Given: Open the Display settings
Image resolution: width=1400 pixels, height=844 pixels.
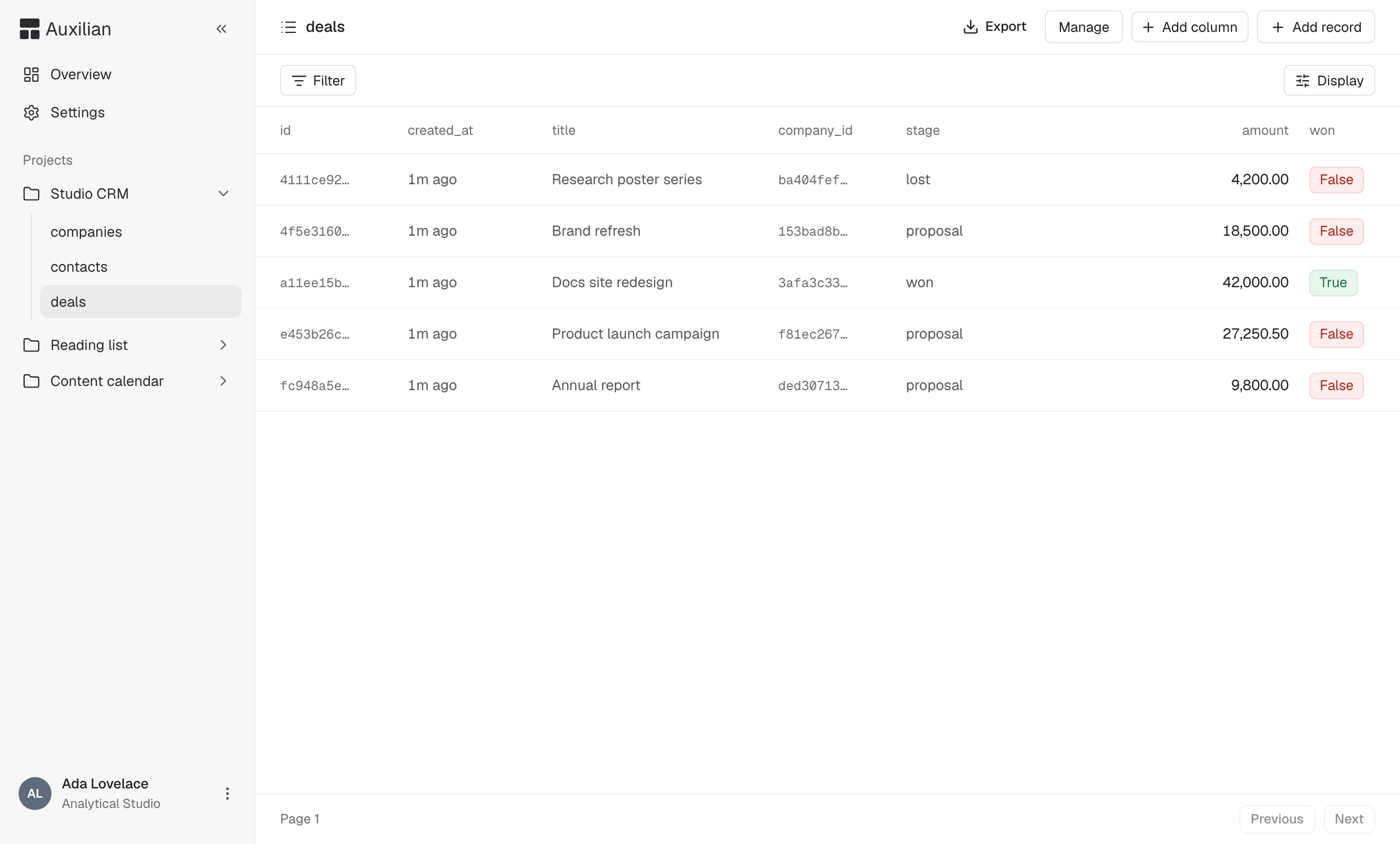Looking at the screenshot, I should [x=1329, y=81].
